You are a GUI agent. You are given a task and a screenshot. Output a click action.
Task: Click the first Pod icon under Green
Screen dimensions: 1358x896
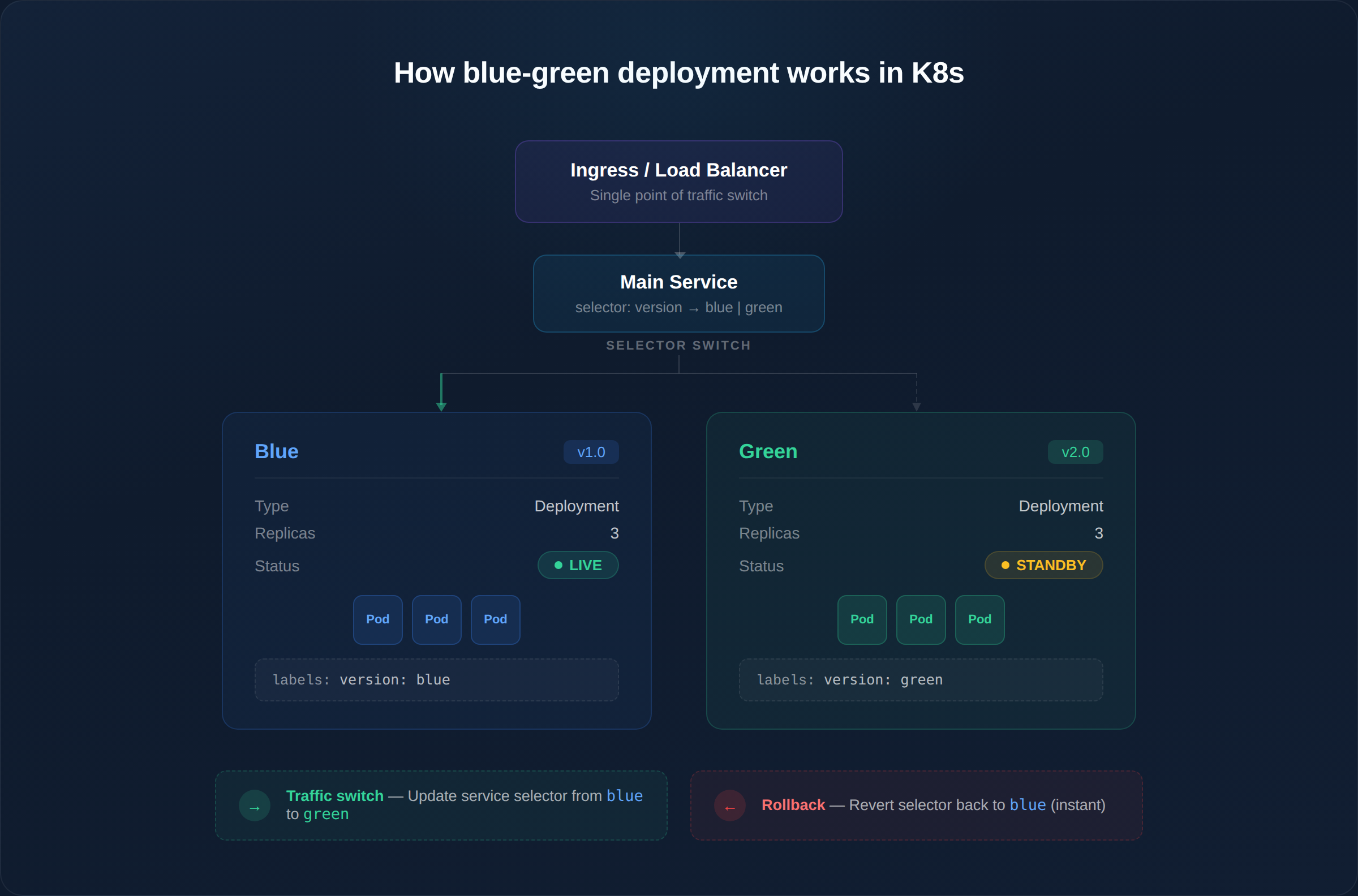862,619
